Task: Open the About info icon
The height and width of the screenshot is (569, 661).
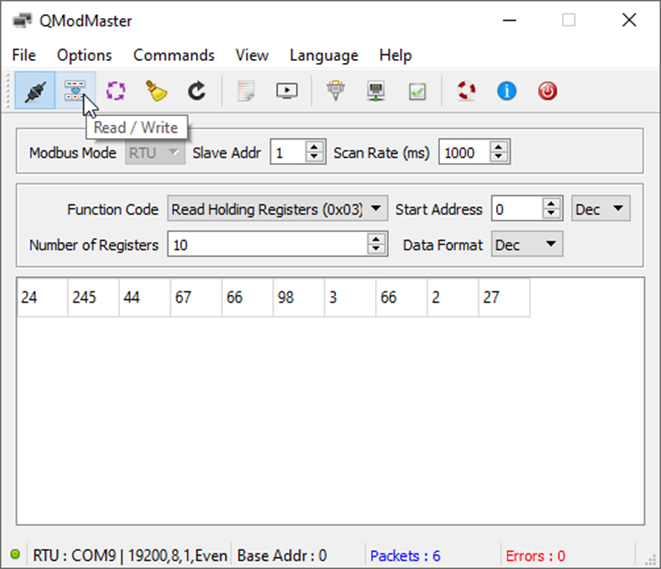Action: click(x=507, y=91)
